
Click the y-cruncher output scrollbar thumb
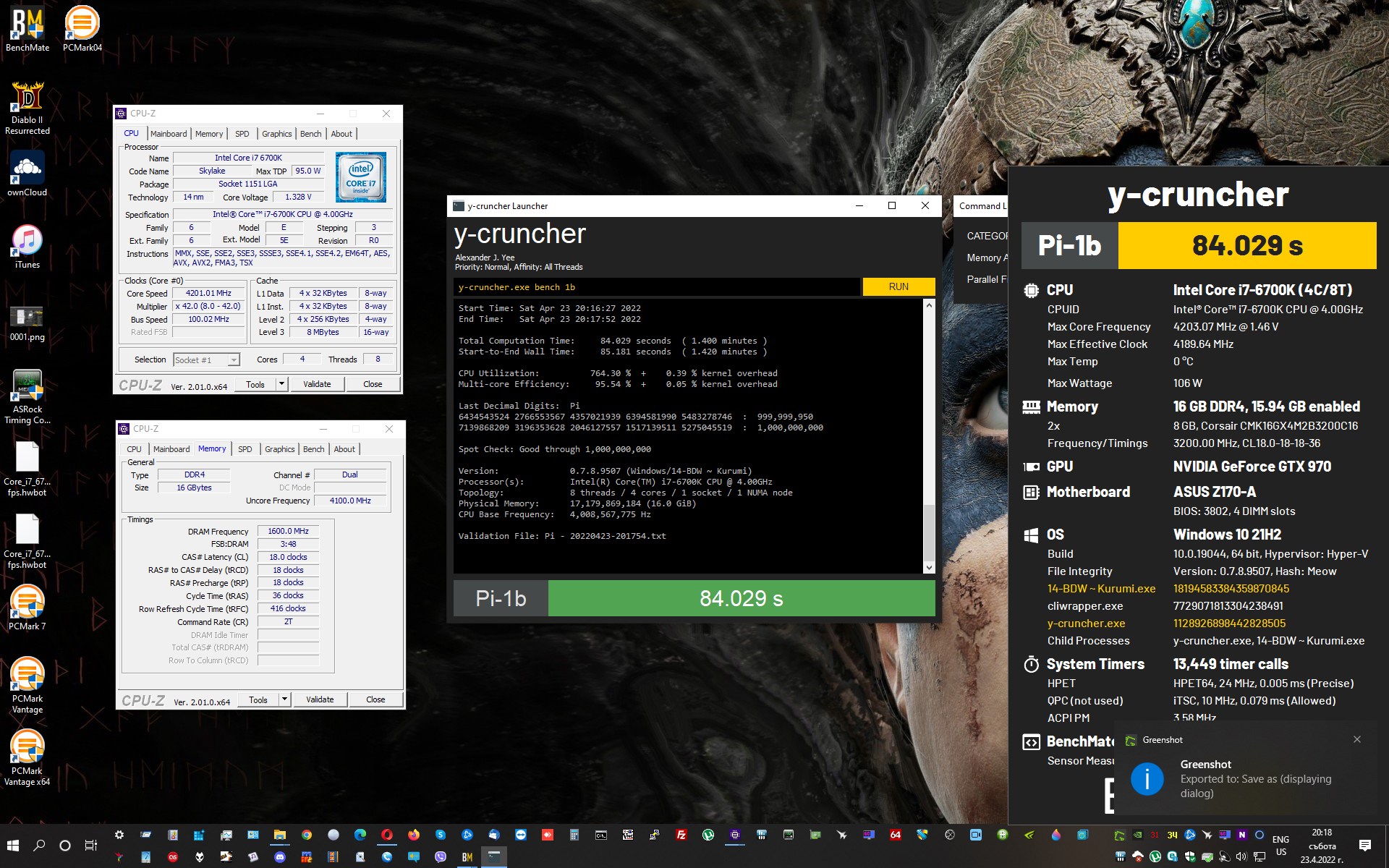tap(929, 532)
